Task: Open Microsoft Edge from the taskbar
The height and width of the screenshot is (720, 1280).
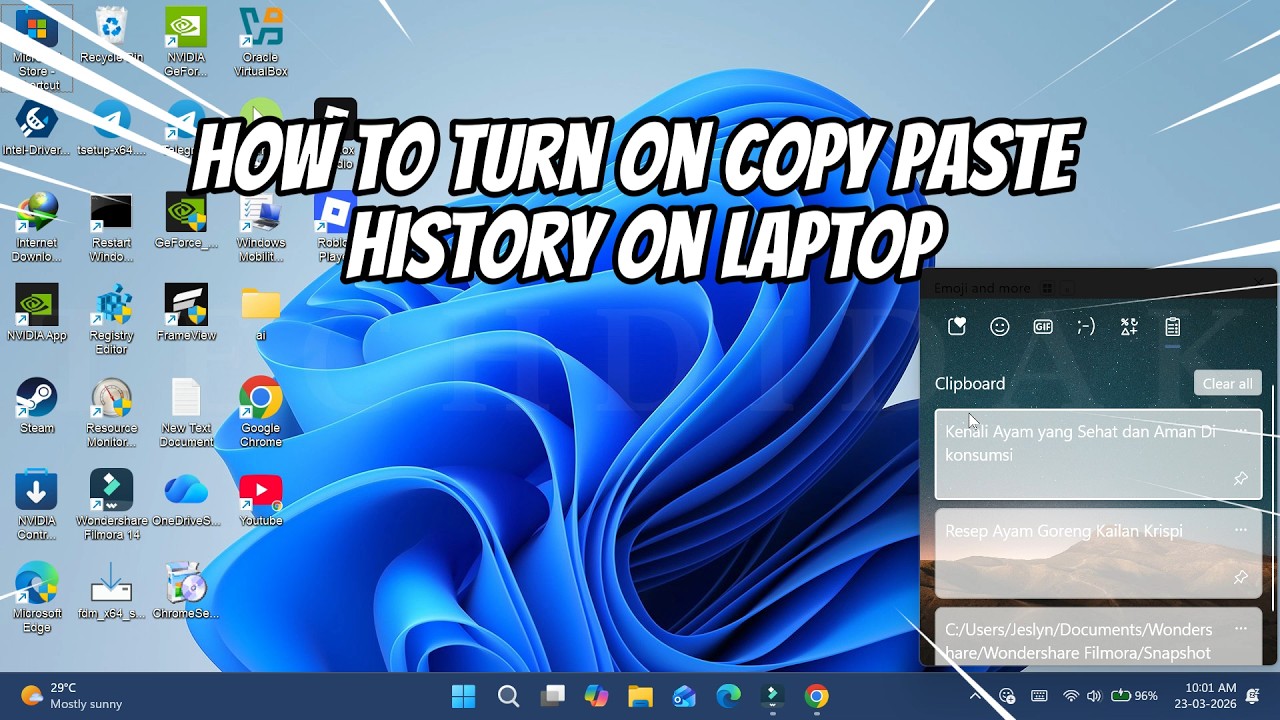Action: pyautogui.click(x=728, y=696)
